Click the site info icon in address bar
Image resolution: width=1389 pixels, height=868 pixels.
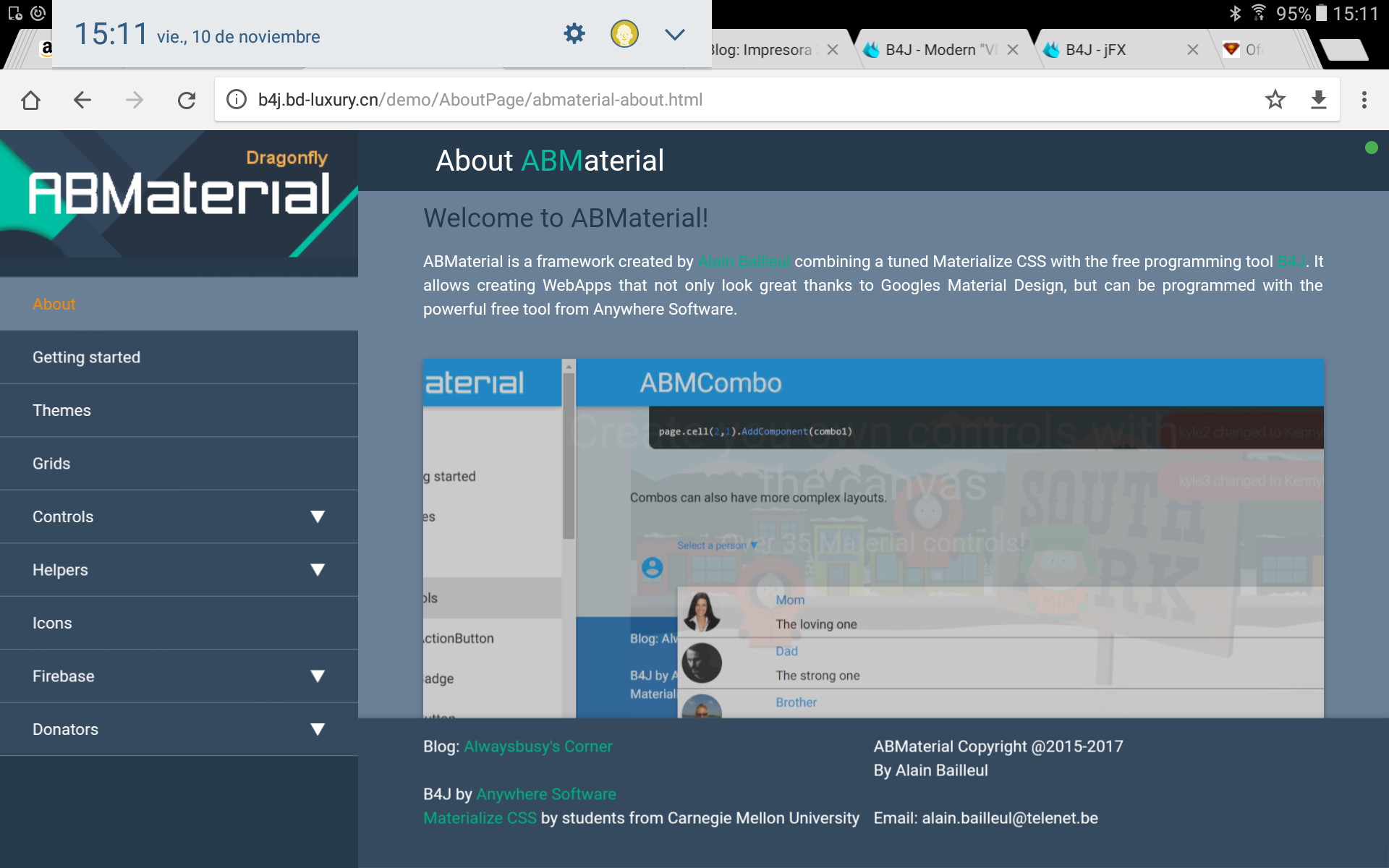pyautogui.click(x=237, y=100)
